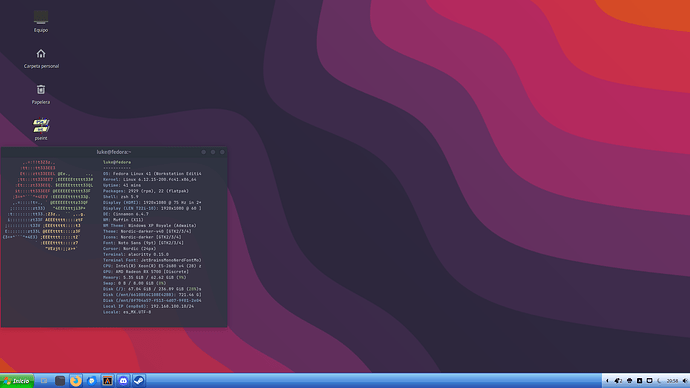Open Steam from the taskbar
The height and width of the screenshot is (388, 690).
139,381
